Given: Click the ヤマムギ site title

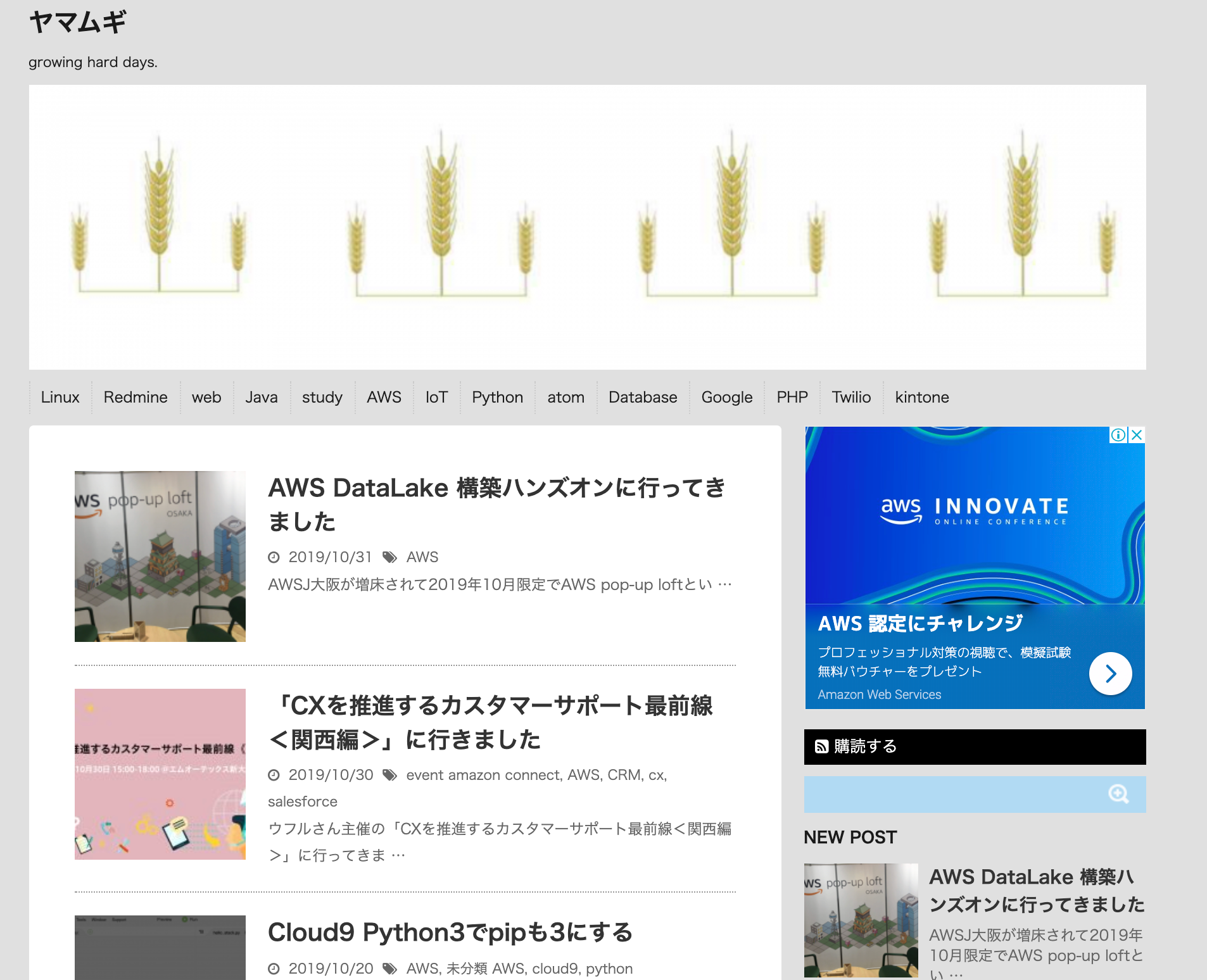Looking at the screenshot, I should [x=78, y=22].
